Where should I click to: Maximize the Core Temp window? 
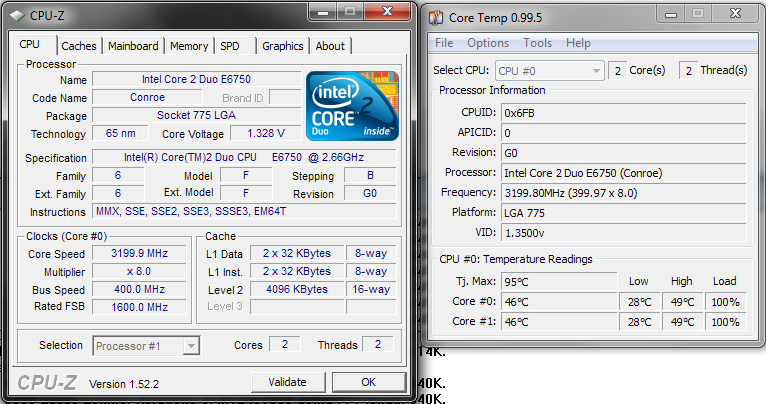[x=696, y=14]
